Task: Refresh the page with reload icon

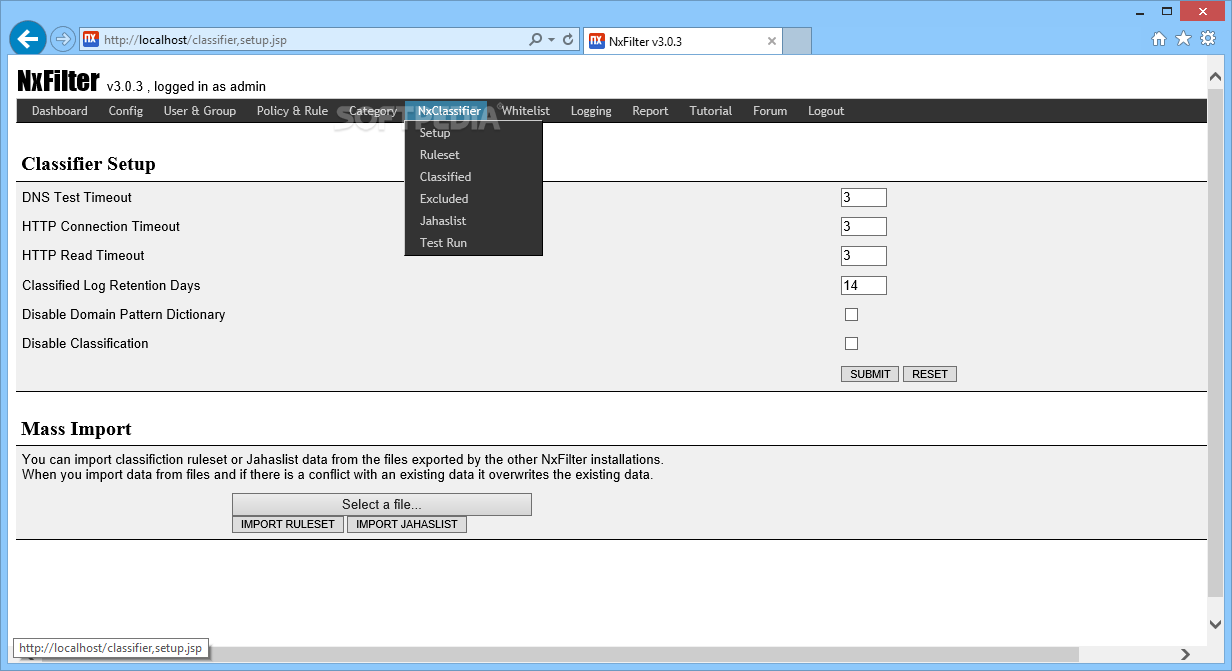Action: pos(568,40)
